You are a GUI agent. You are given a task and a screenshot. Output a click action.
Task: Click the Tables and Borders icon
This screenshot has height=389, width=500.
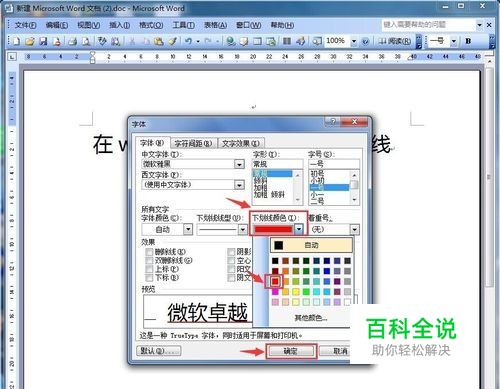tap(244, 41)
